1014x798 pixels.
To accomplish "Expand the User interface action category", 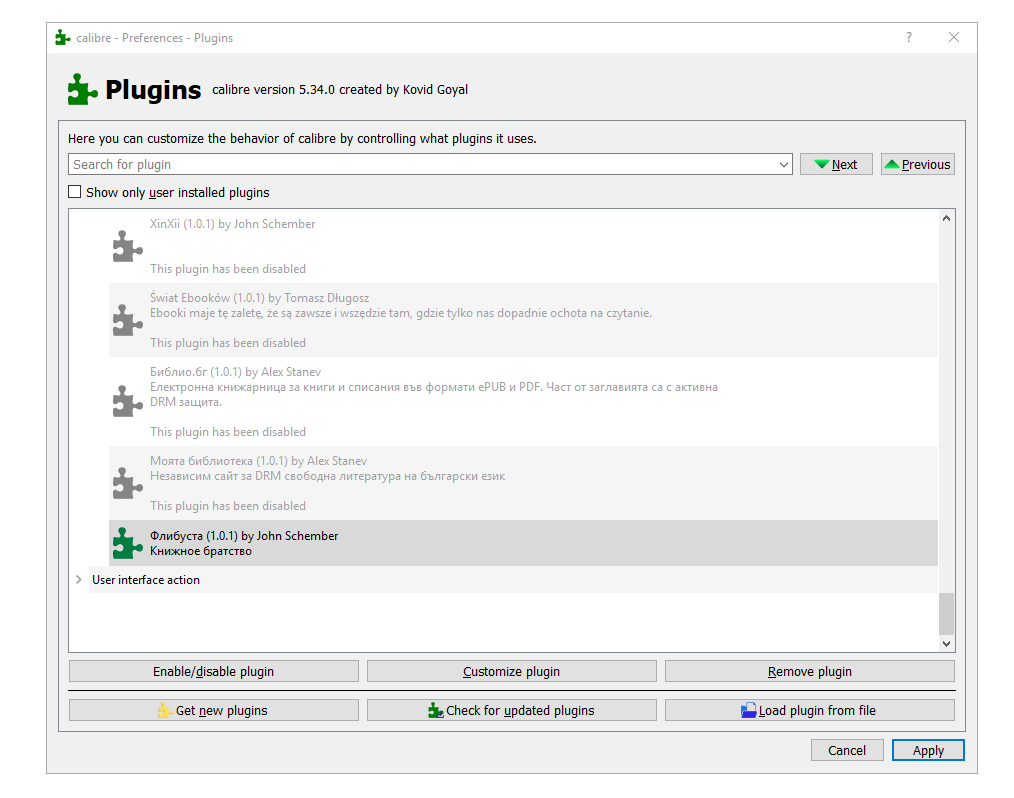I will pyautogui.click(x=79, y=580).
